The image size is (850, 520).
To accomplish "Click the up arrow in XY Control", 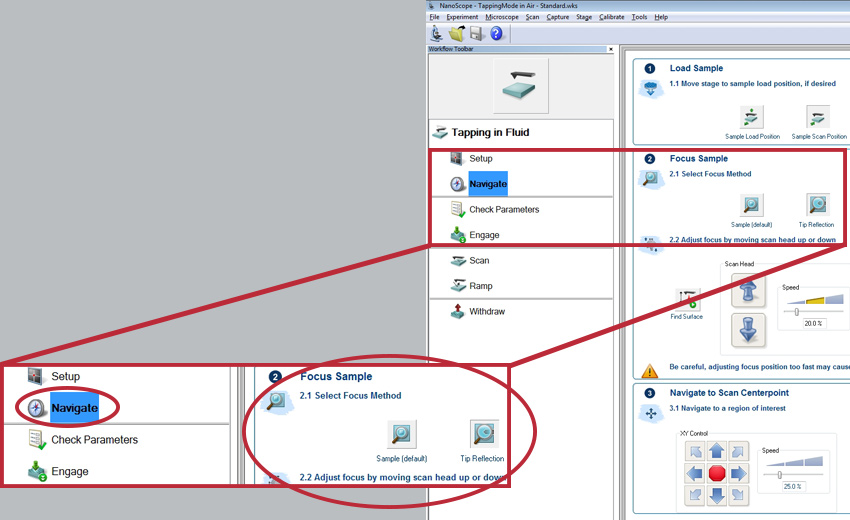I will pos(716,452).
